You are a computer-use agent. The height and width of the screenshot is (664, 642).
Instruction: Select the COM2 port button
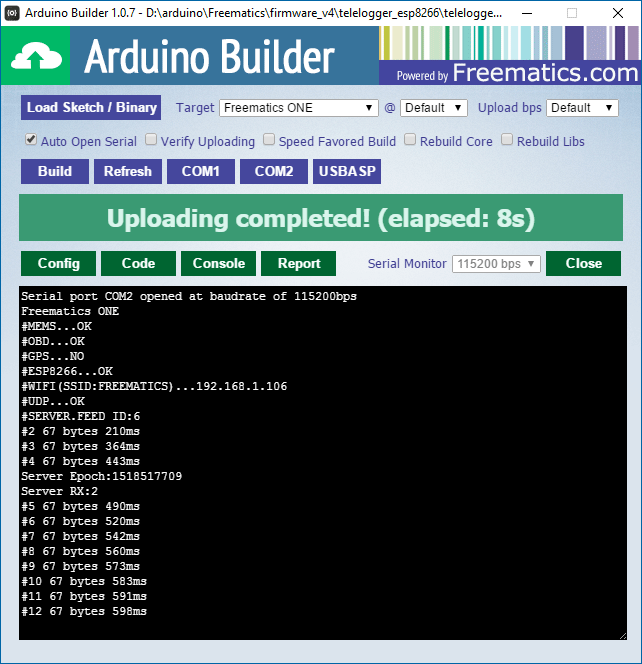pos(274,172)
